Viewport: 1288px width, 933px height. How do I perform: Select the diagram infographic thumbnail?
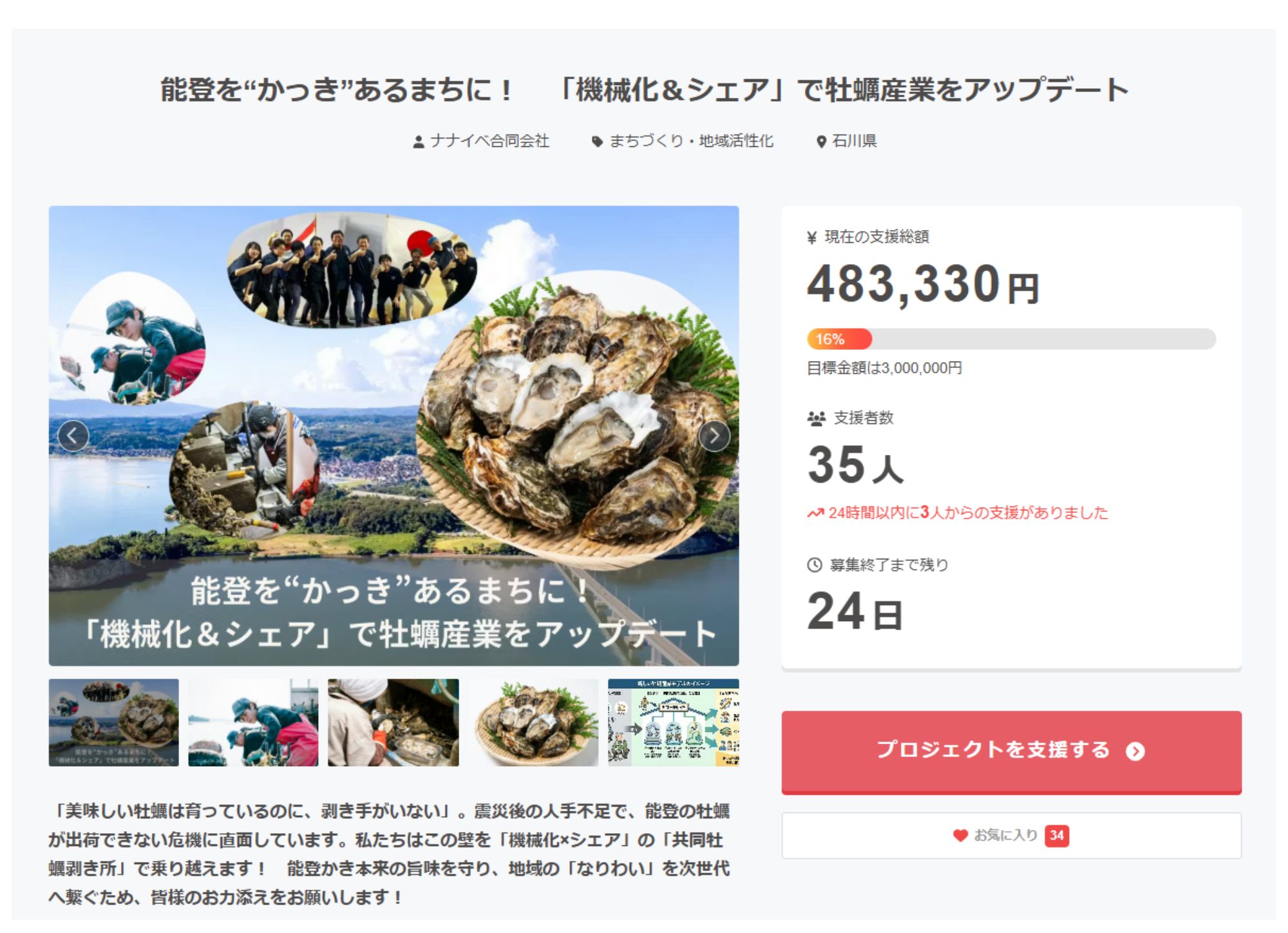click(674, 722)
